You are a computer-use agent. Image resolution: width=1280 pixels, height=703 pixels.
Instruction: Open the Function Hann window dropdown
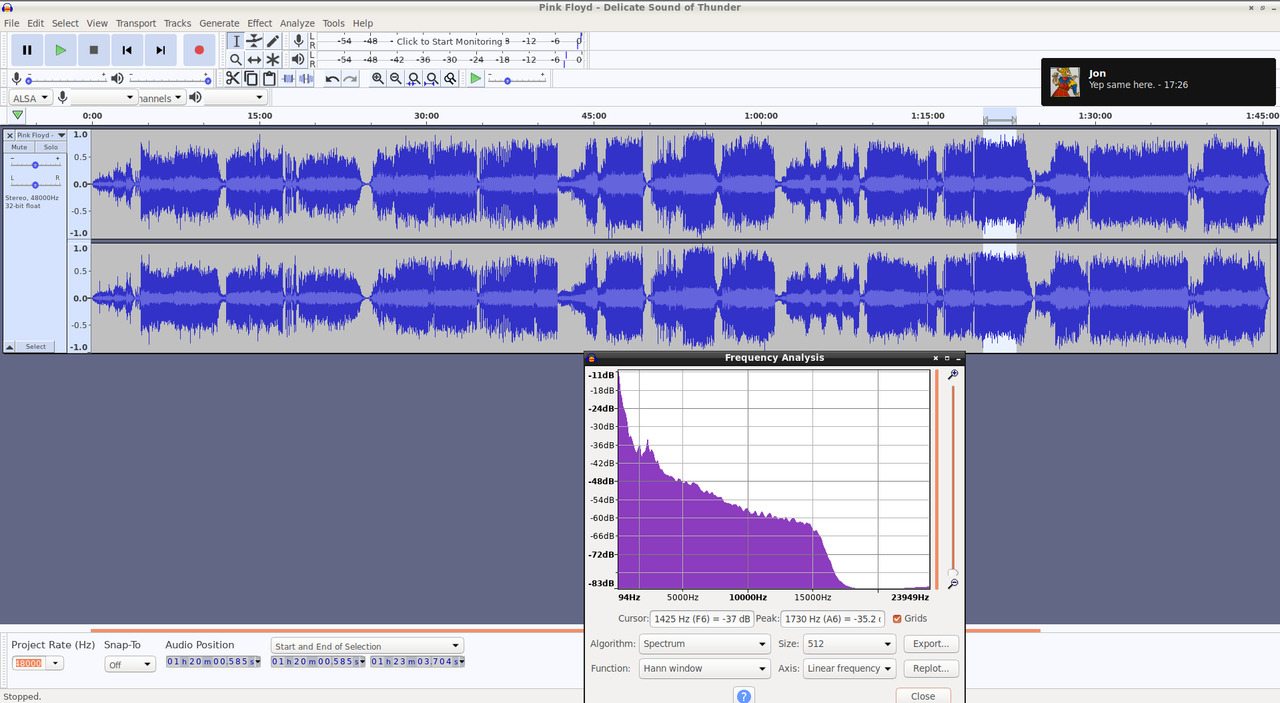click(x=704, y=668)
